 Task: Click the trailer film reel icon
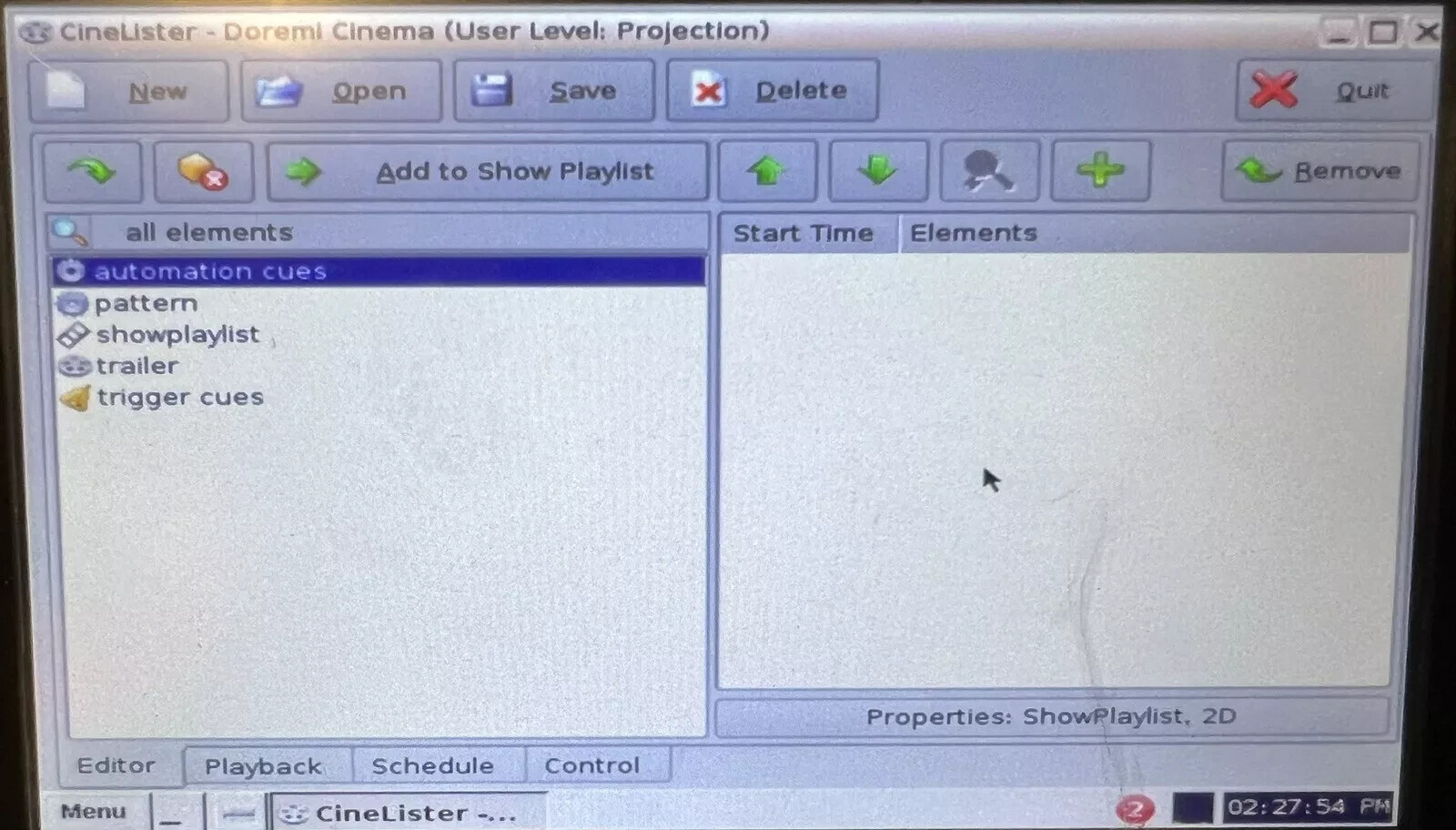pyautogui.click(x=74, y=366)
